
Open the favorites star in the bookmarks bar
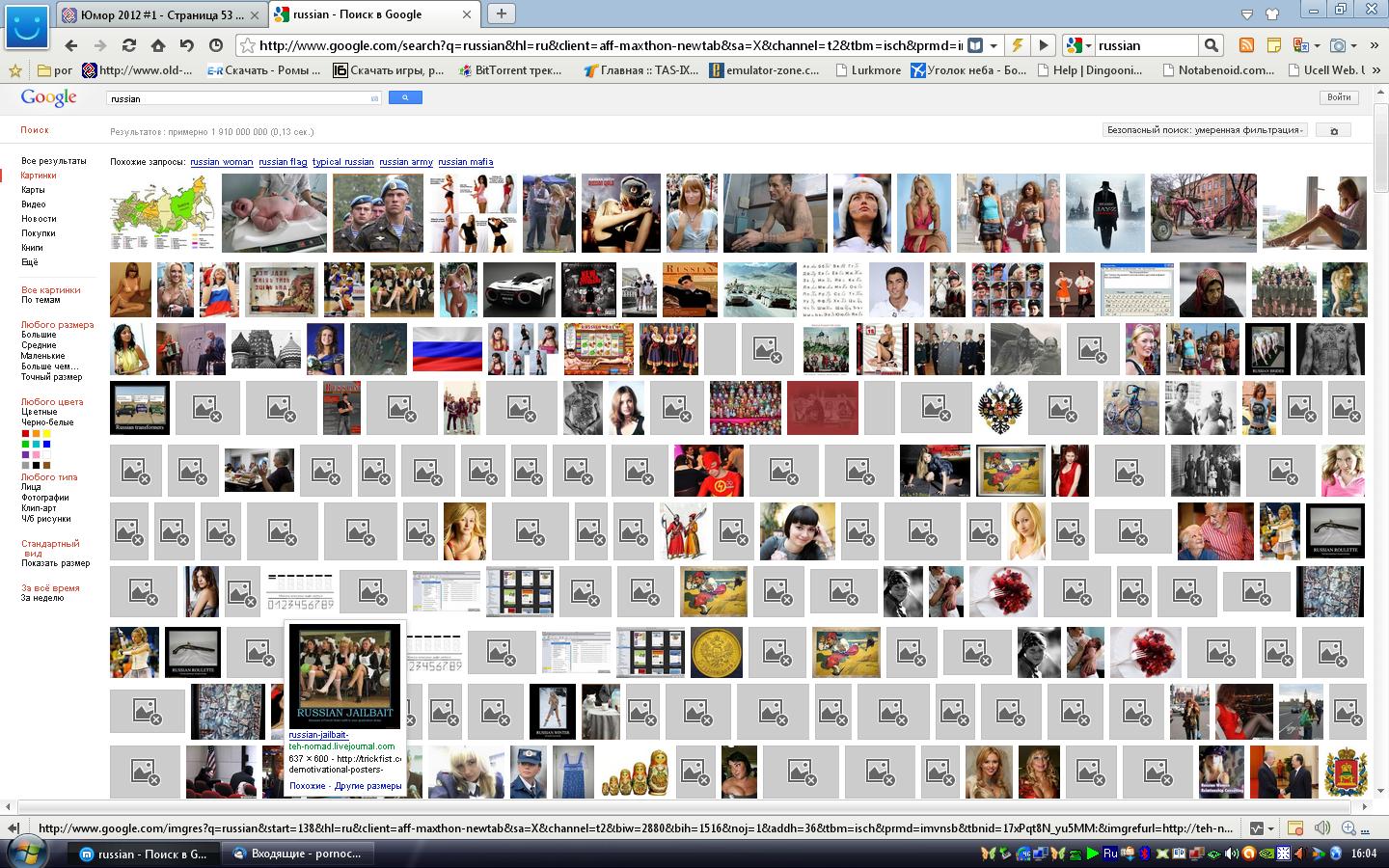point(14,69)
